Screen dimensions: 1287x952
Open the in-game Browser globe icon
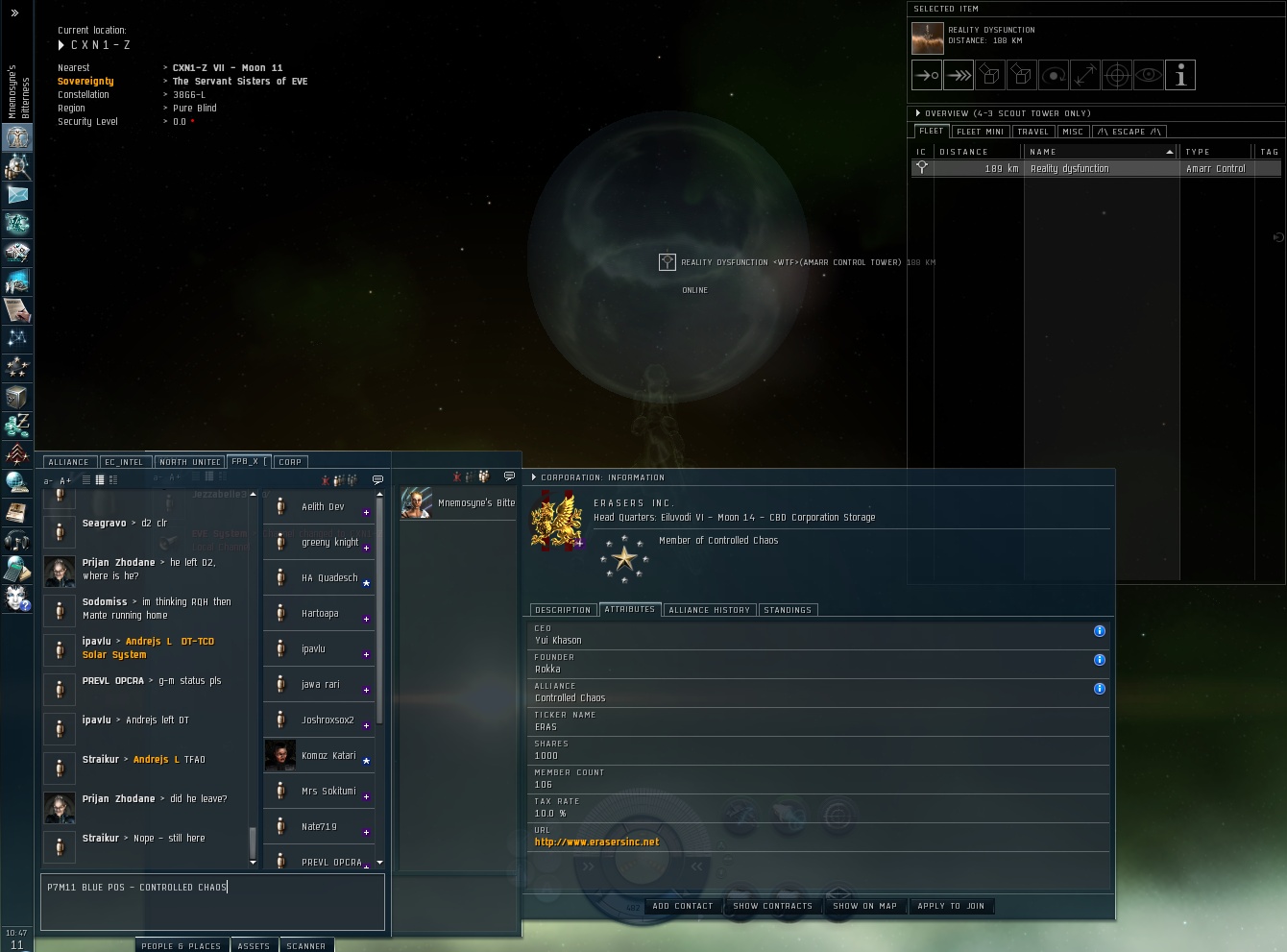click(17, 483)
